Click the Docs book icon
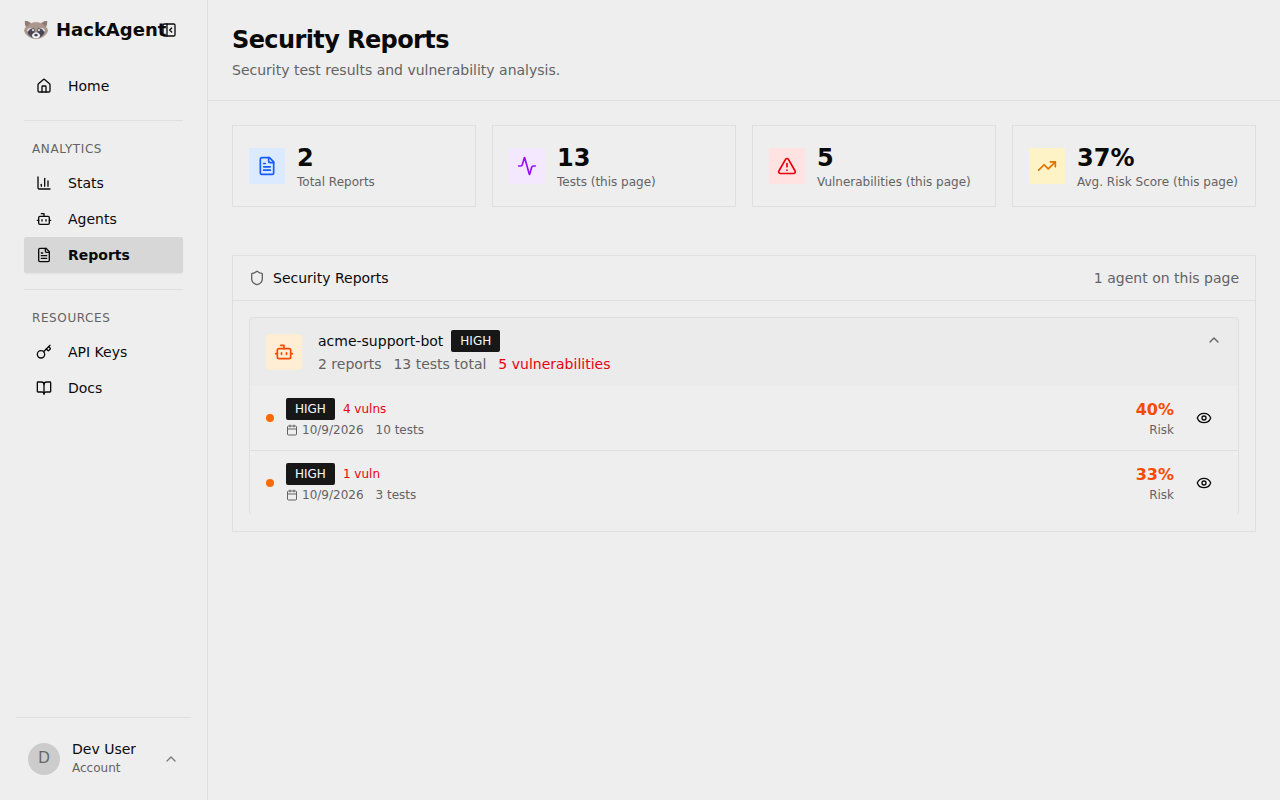1280x800 pixels. point(44,388)
